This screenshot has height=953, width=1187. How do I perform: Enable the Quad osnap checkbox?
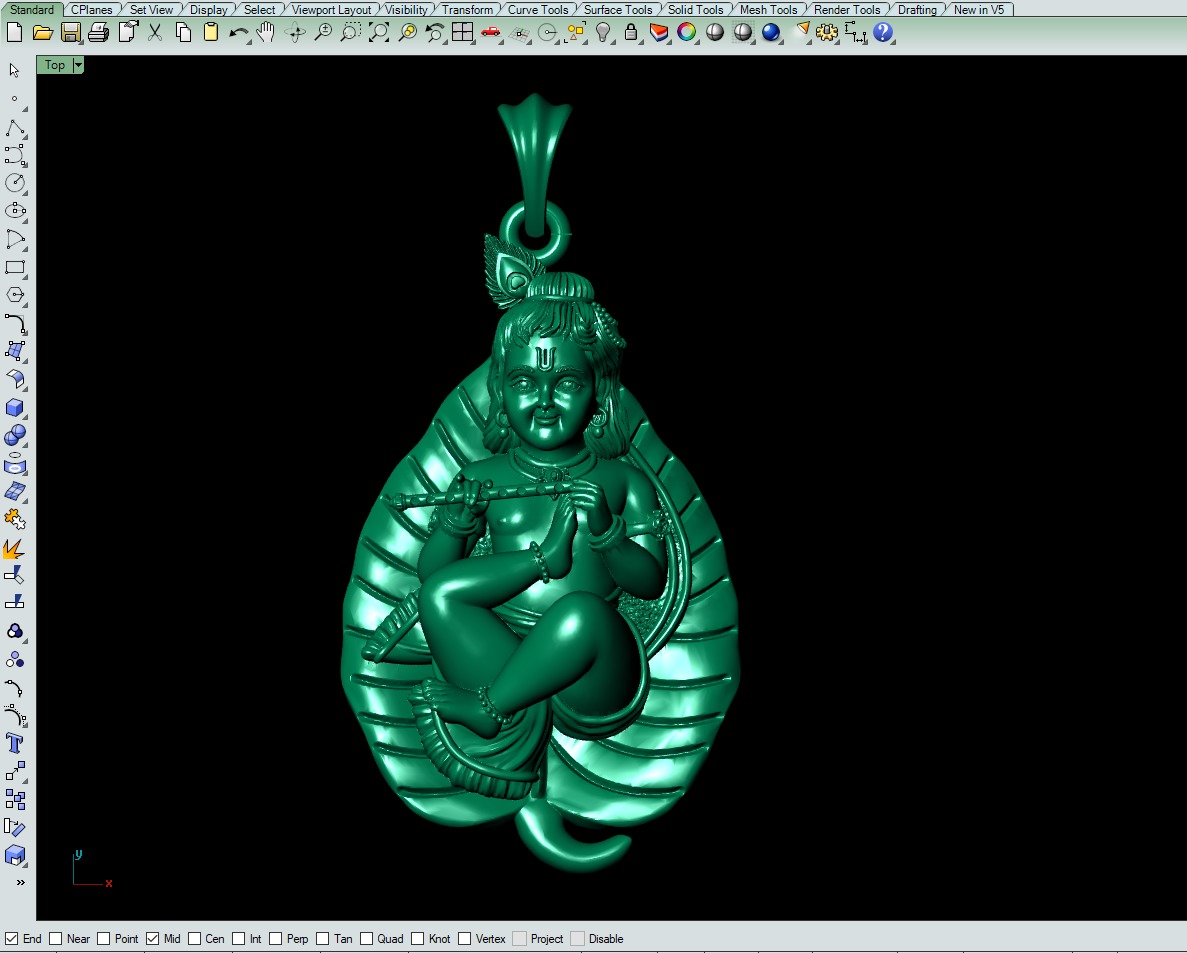[x=366, y=939]
